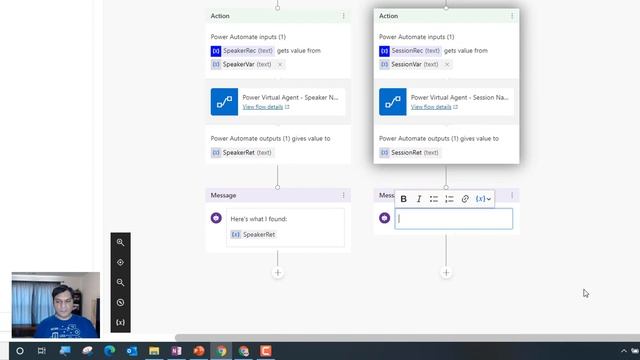
Task: Insert a numbered list in message
Action: pos(449,199)
